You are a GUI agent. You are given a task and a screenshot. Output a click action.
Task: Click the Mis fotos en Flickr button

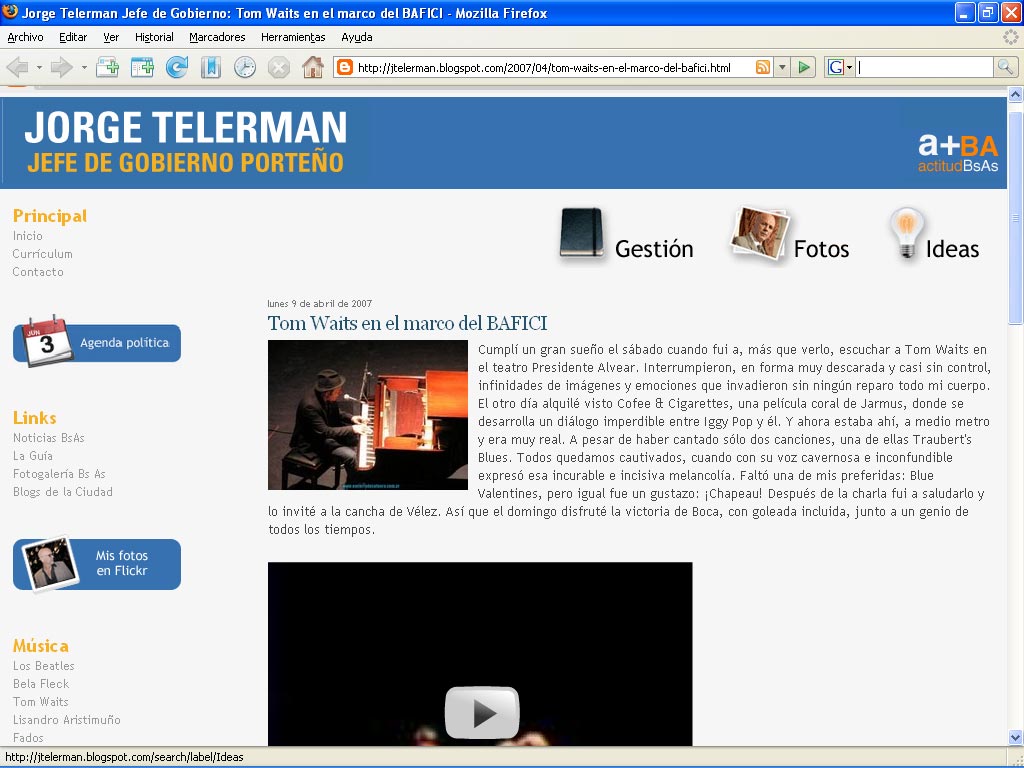click(97, 564)
